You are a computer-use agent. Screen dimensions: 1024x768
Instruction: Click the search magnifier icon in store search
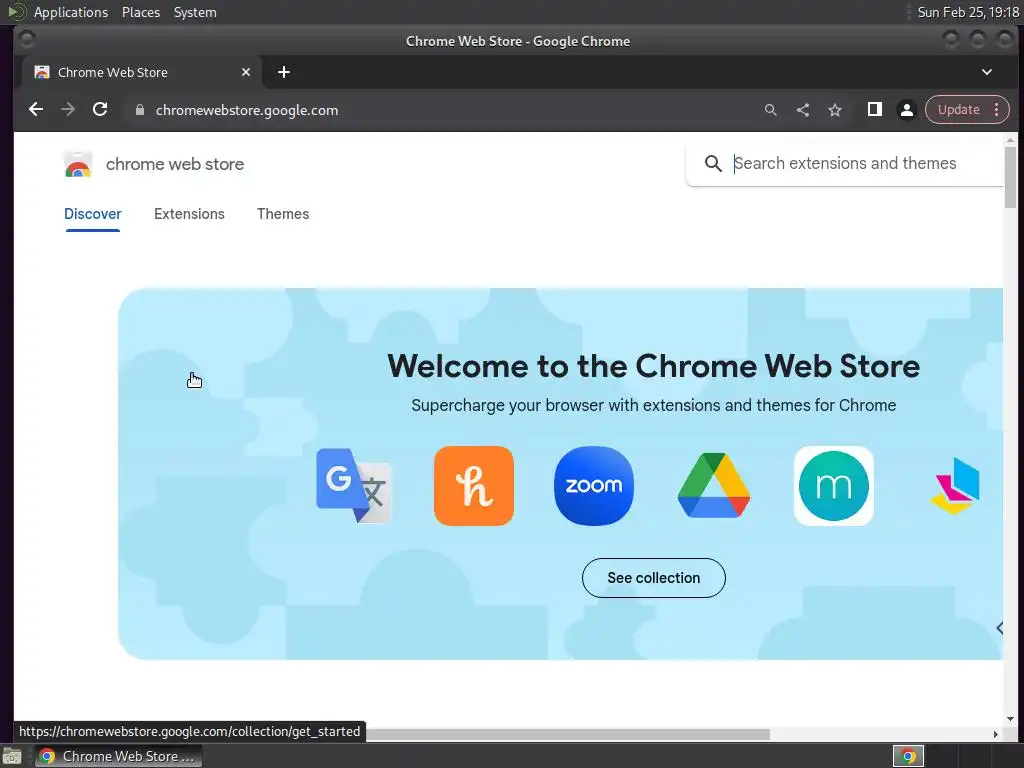tap(713, 163)
